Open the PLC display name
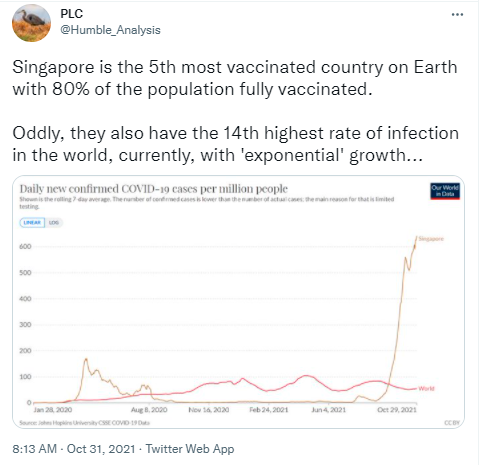The height and width of the screenshot is (465, 480). [x=71, y=14]
